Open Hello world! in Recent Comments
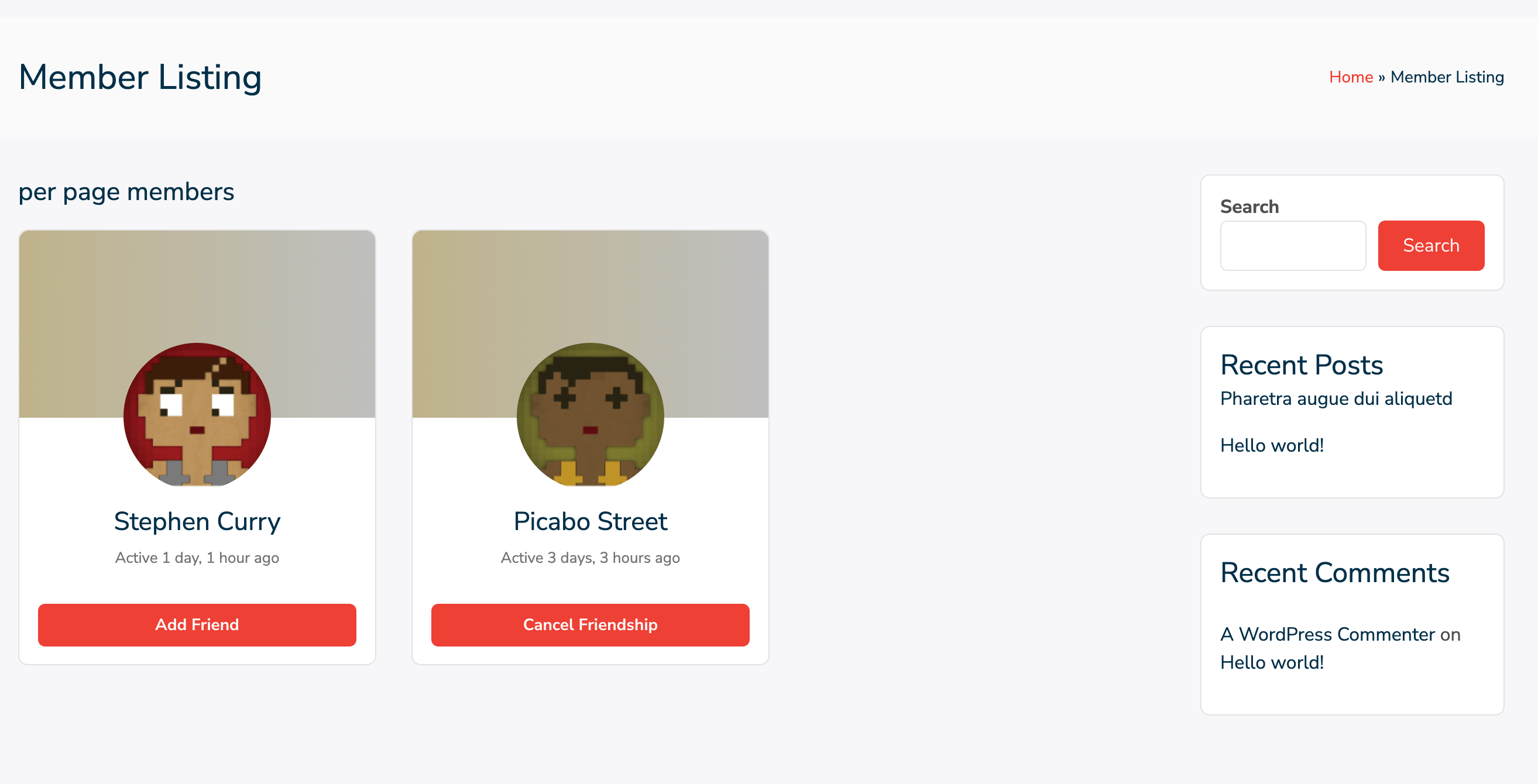1538x784 pixels. [x=1272, y=662]
